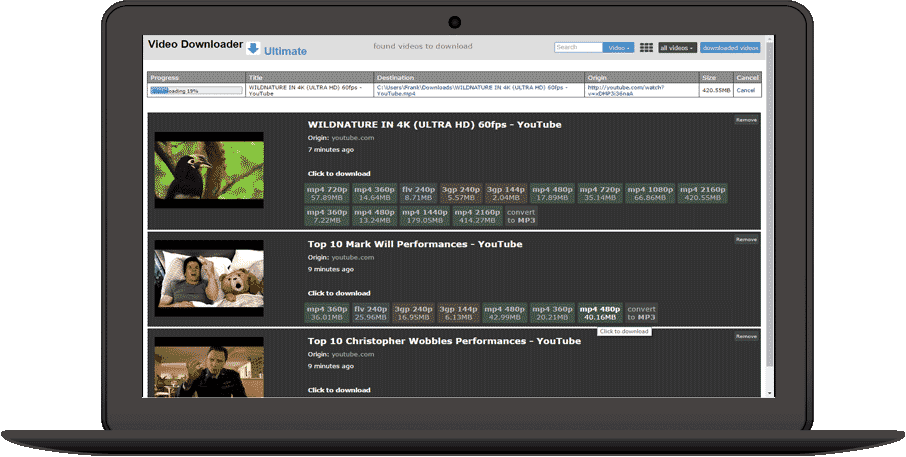Convert WILDNATURE video to MP3
Image resolution: width=906 pixels, height=457 pixels.
[x=521, y=216]
